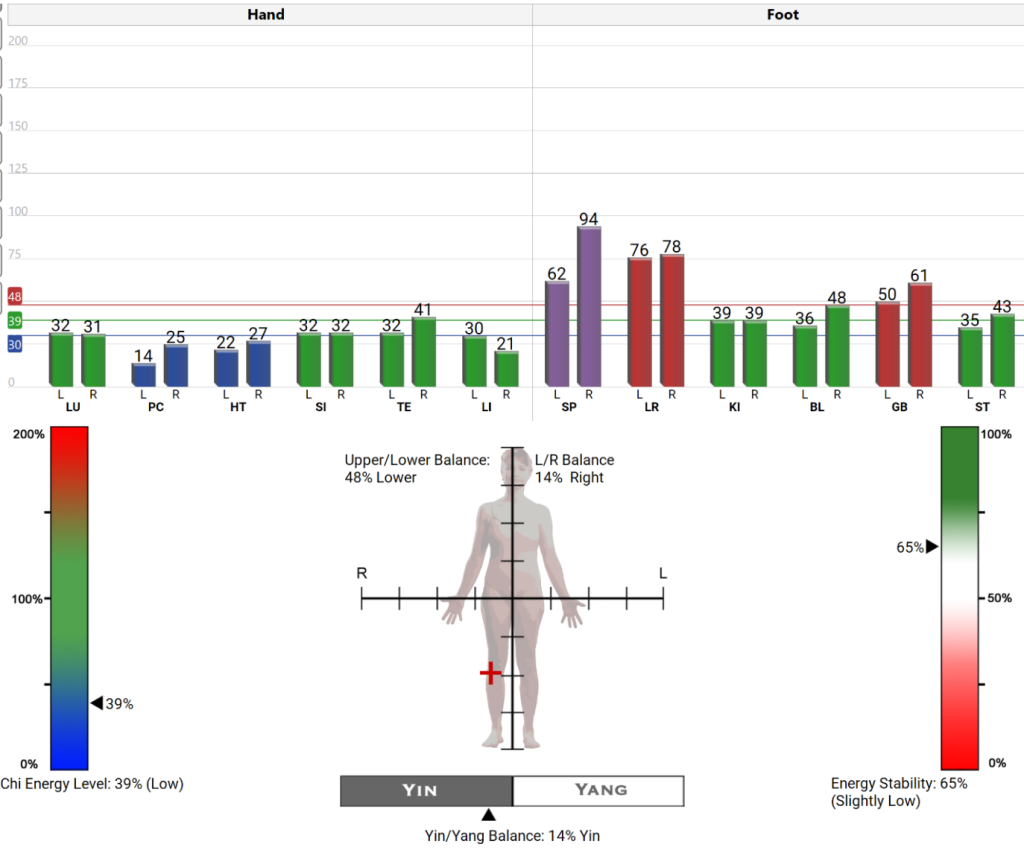The height and width of the screenshot is (853, 1024).
Task: Click the SI right bar
Action: (x=341, y=359)
